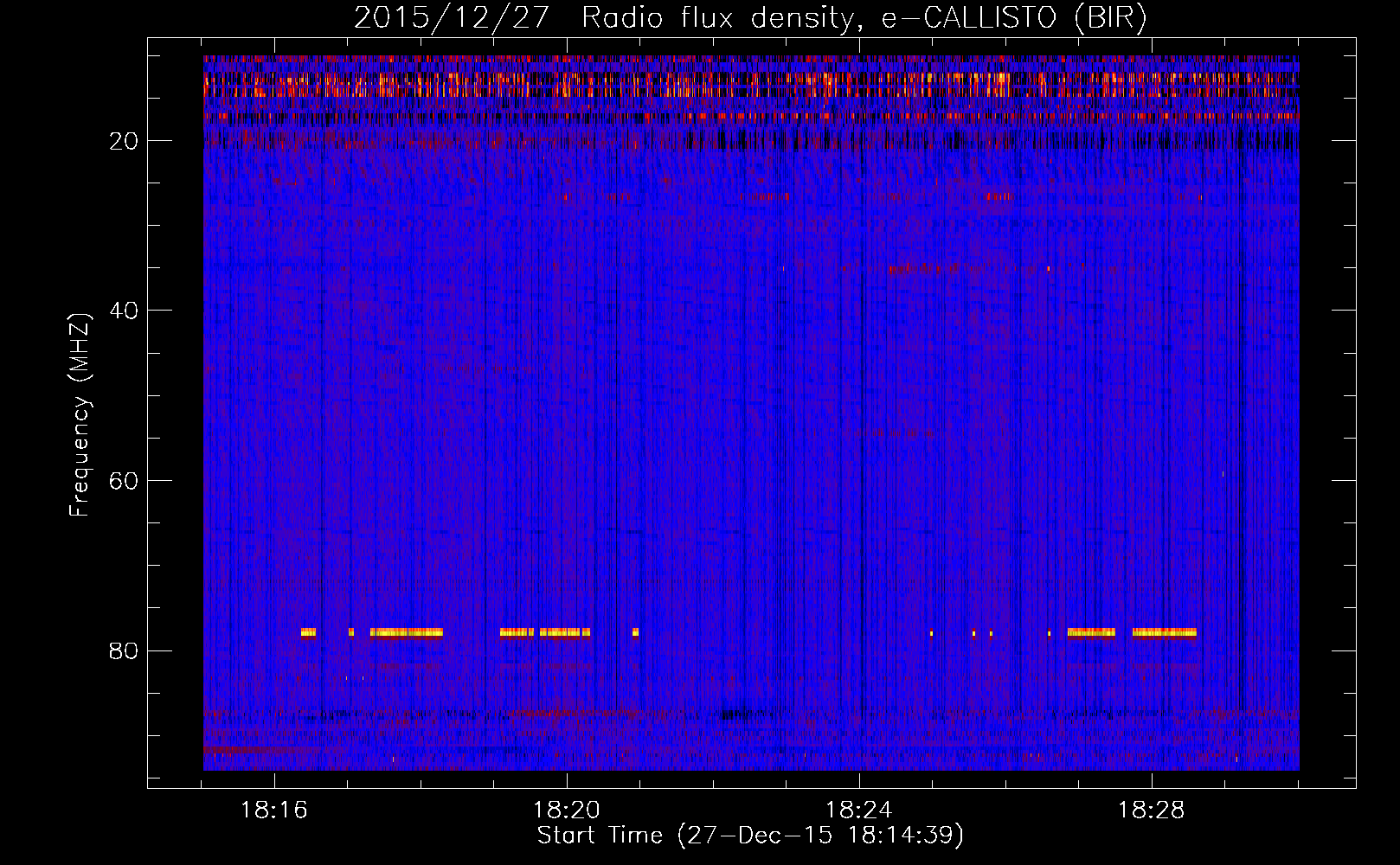The width and height of the screenshot is (1400, 865).
Task: Click the 18:20 time tick label
Action: pyautogui.click(x=567, y=811)
